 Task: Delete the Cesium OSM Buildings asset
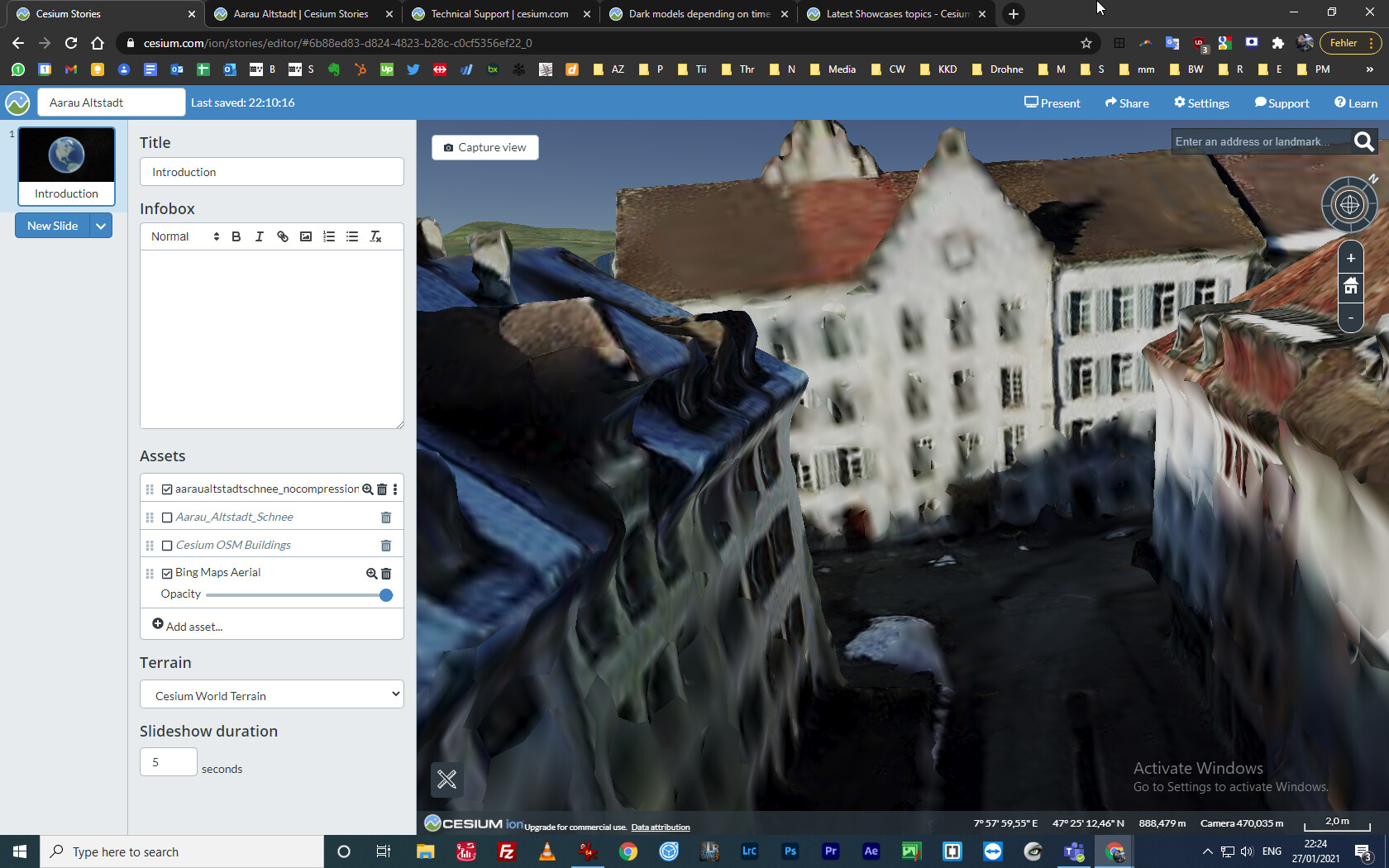(x=385, y=546)
